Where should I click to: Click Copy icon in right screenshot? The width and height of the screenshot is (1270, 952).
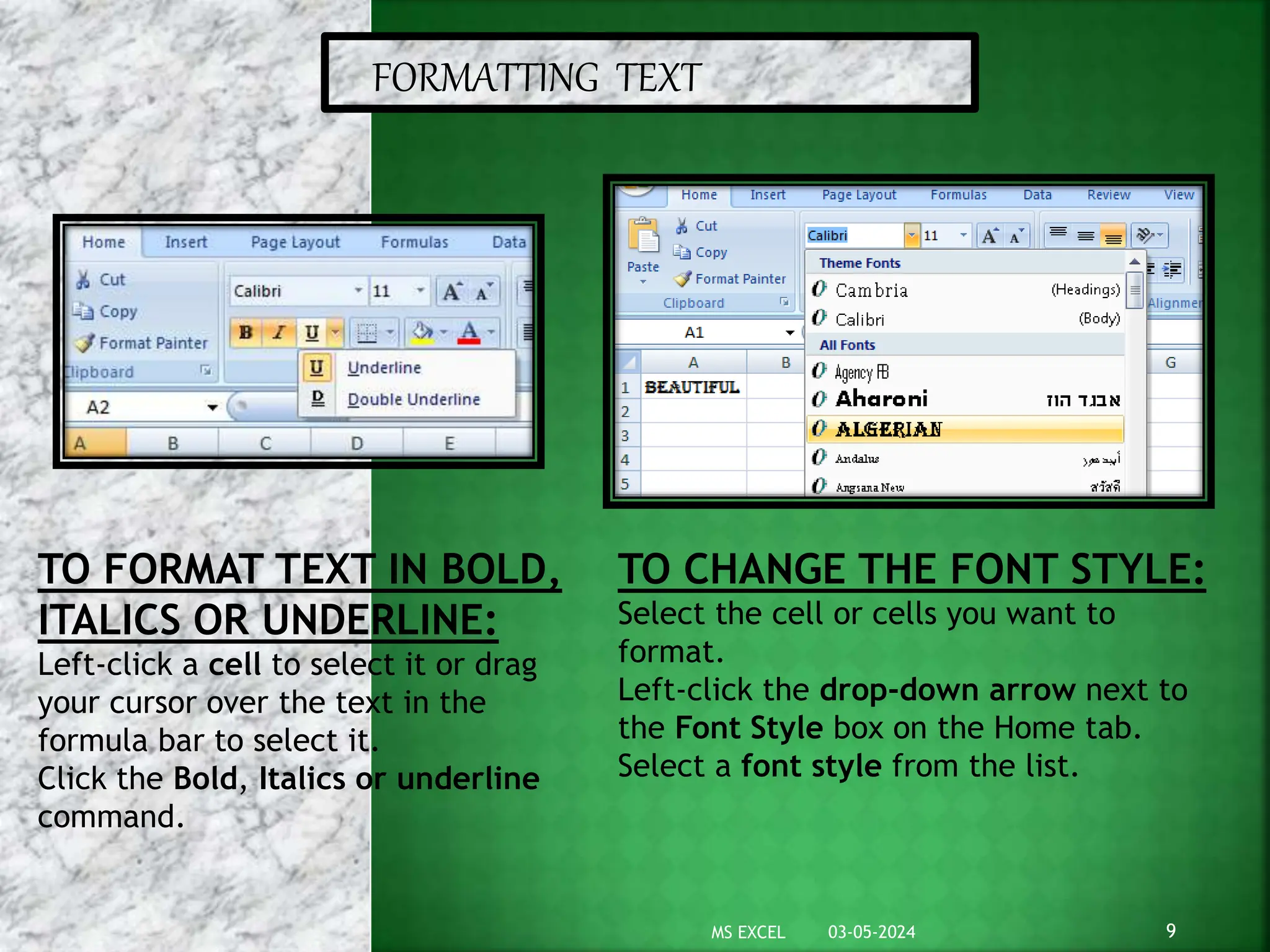point(682,252)
